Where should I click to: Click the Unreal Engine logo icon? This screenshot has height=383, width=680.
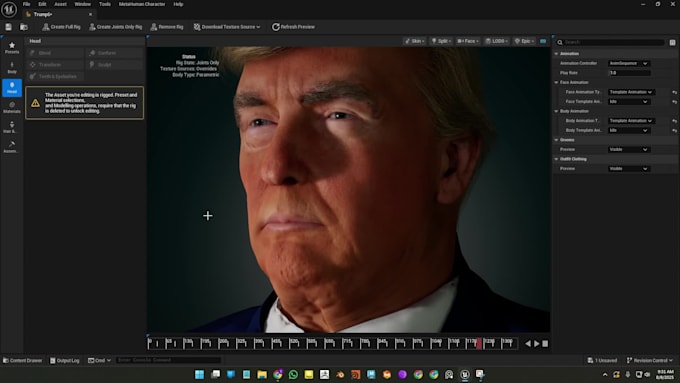(9, 10)
